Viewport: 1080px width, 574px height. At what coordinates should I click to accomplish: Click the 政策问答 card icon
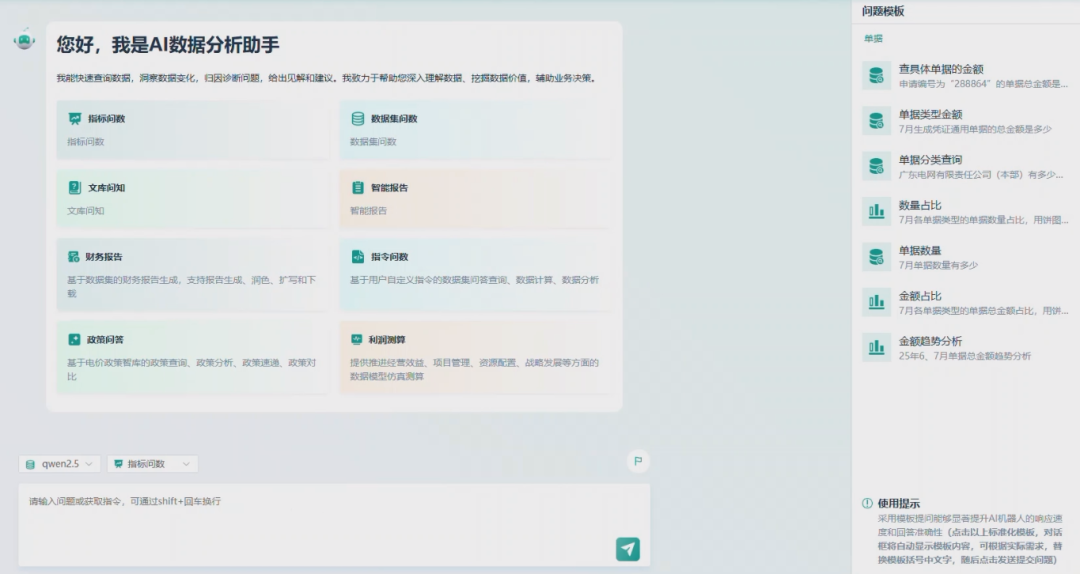(x=74, y=339)
